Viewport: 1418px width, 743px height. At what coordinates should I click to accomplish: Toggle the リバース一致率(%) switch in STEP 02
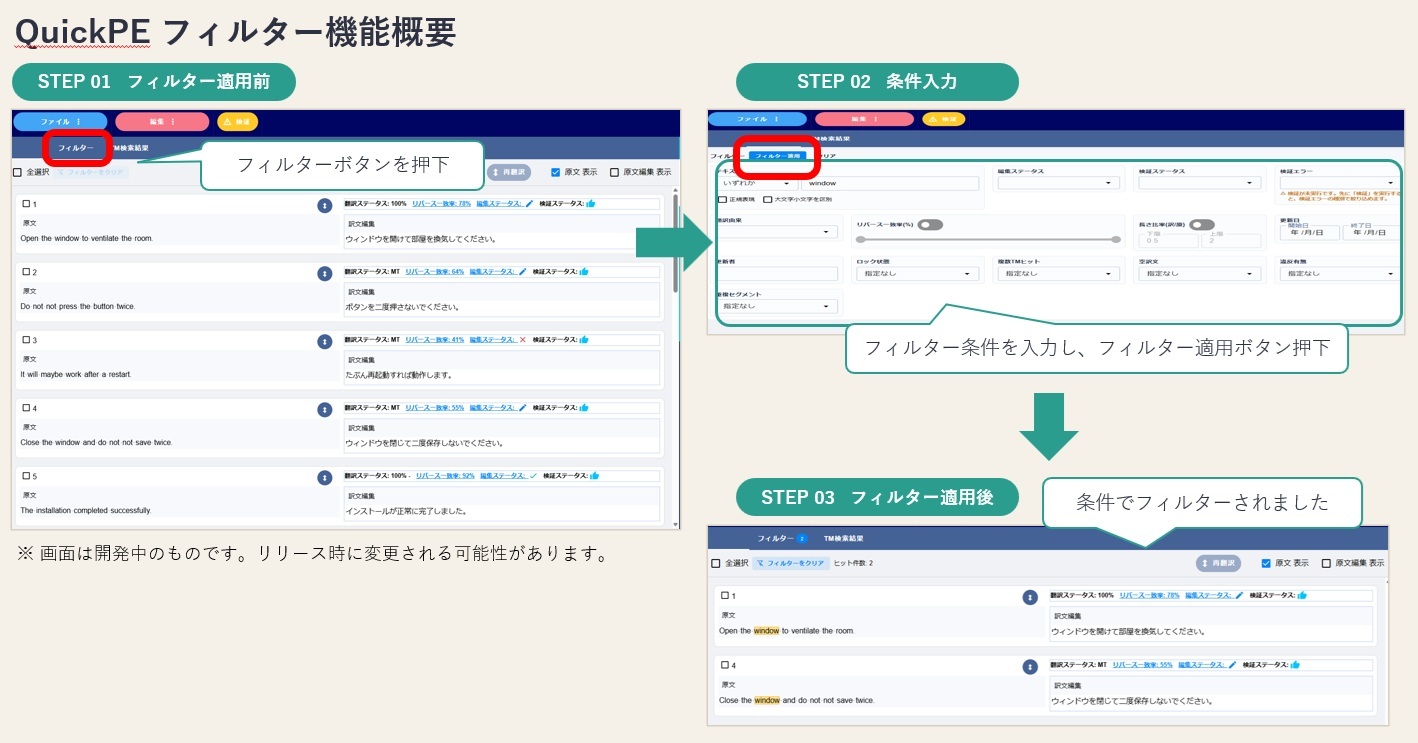coord(931,225)
